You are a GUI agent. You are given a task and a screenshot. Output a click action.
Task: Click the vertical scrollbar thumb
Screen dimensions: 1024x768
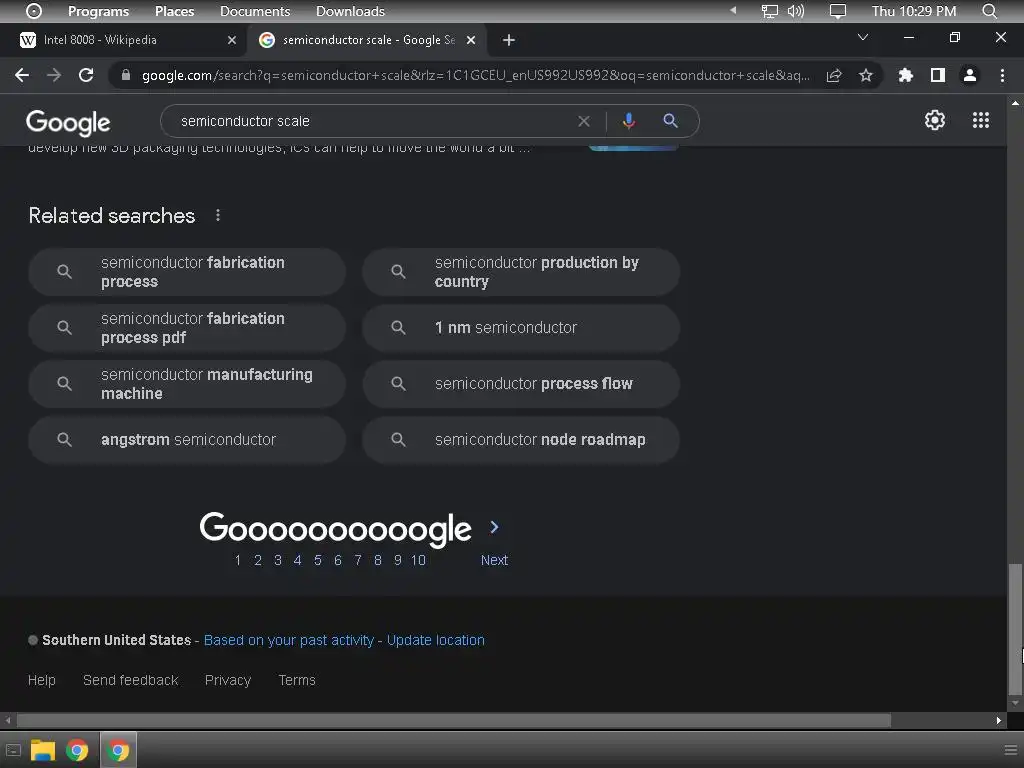click(x=1015, y=630)
